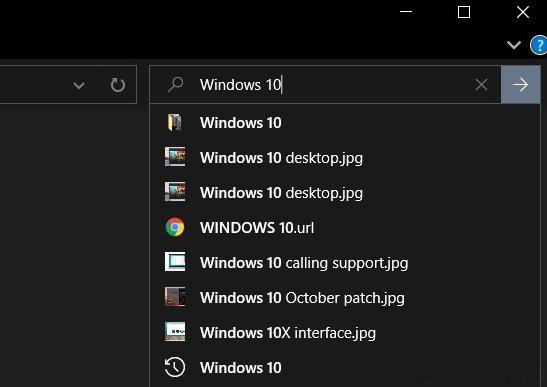This screenshot has width=547, height=387.
Task: Run search with the arrow button
Action: pyautogui.click(x=520, y=84)
